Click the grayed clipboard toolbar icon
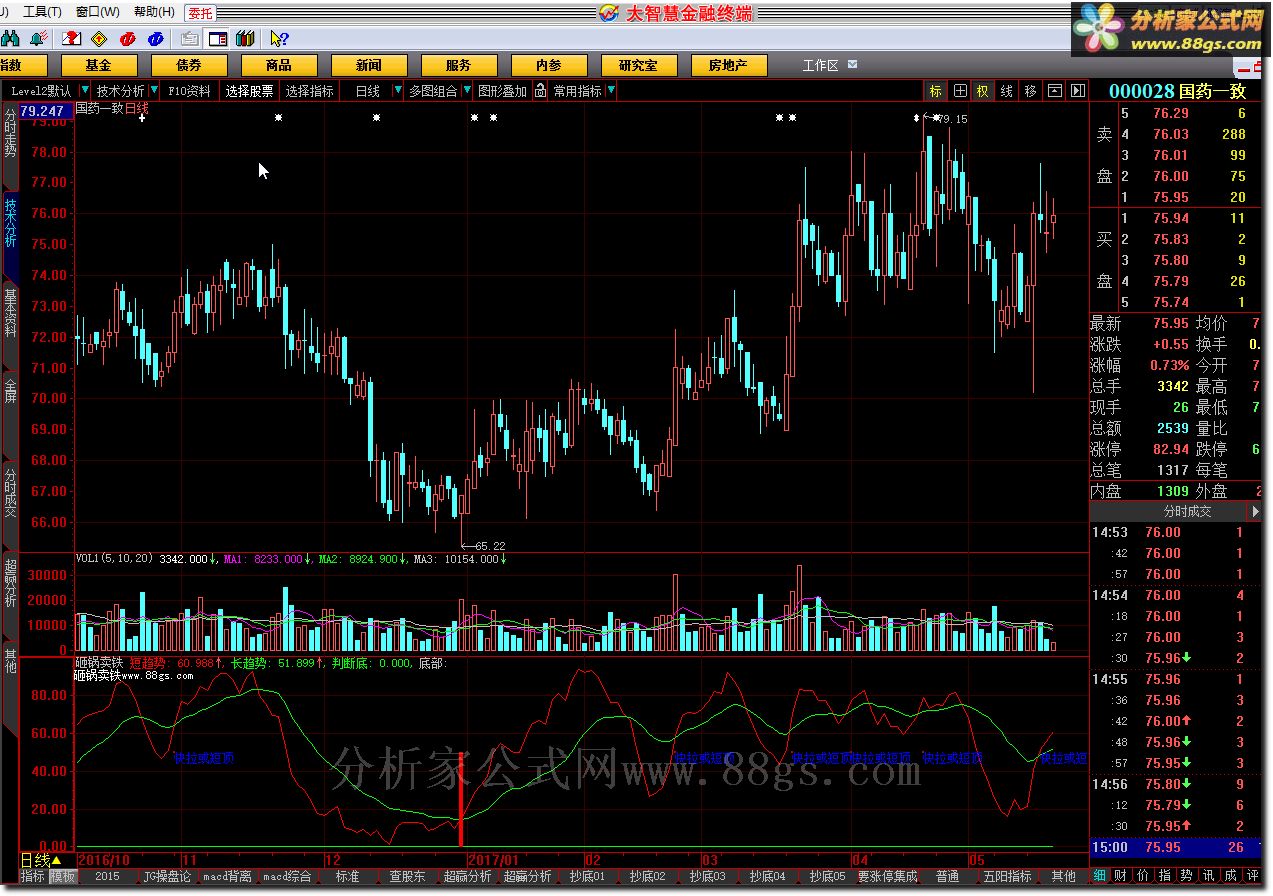 [190, 39]
